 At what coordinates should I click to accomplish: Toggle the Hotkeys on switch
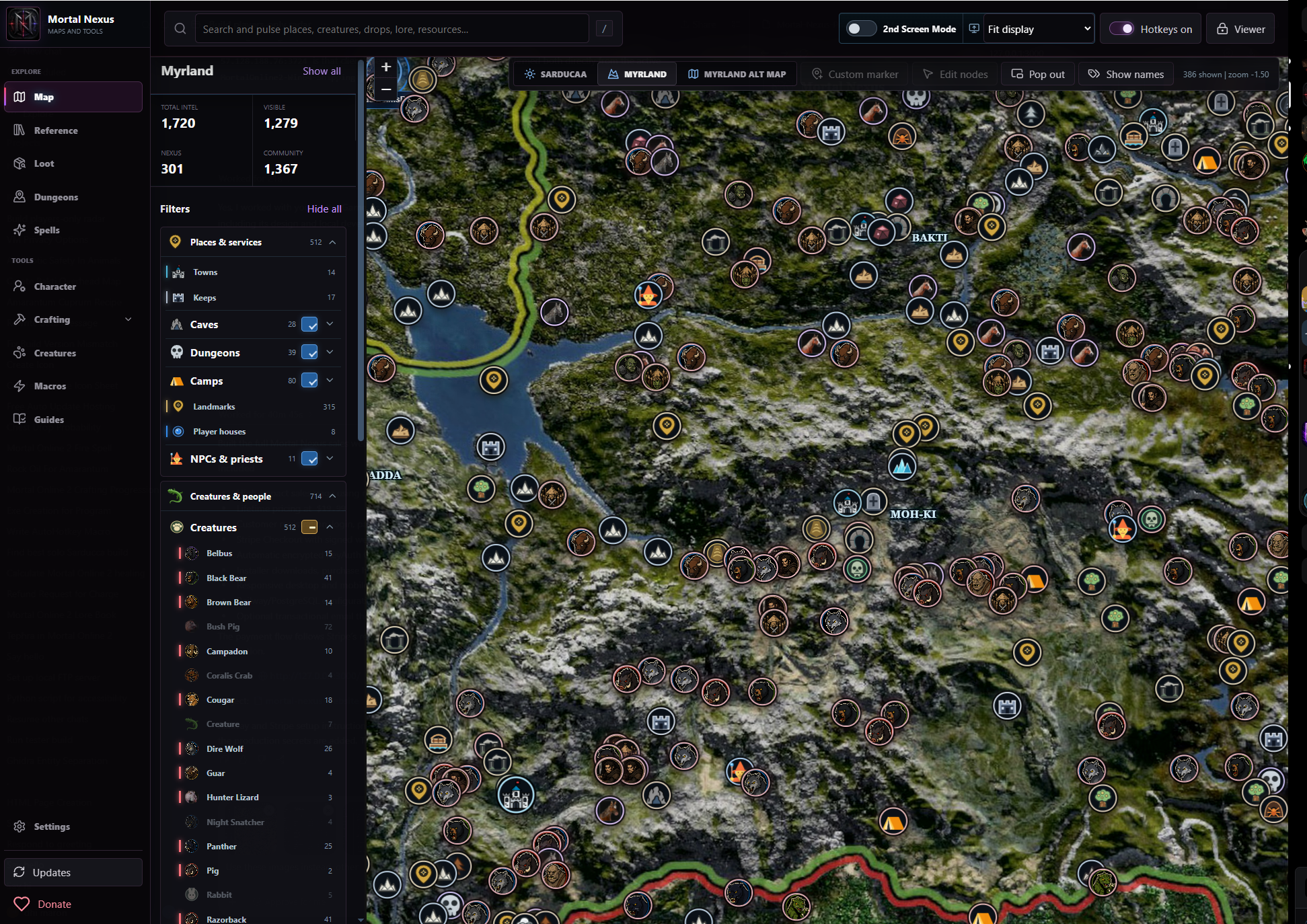[x=1121, y=29]
